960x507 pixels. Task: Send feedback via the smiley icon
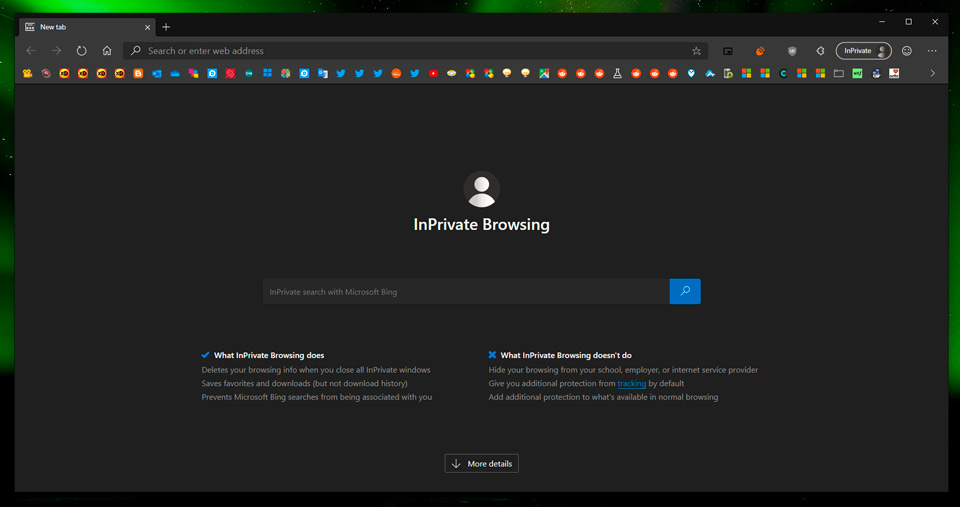(907, 51)
